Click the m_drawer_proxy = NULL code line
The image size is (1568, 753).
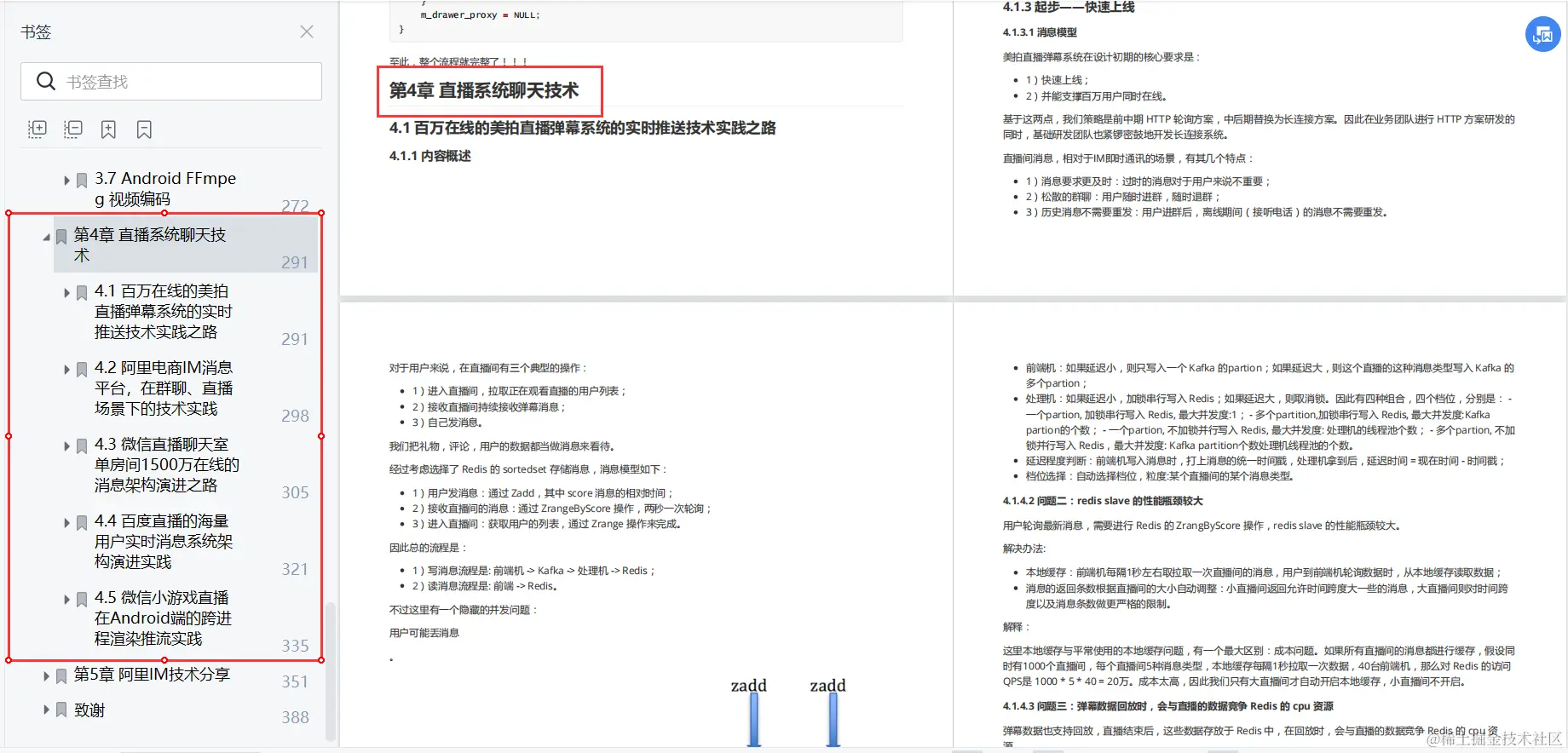click(480, 14)
